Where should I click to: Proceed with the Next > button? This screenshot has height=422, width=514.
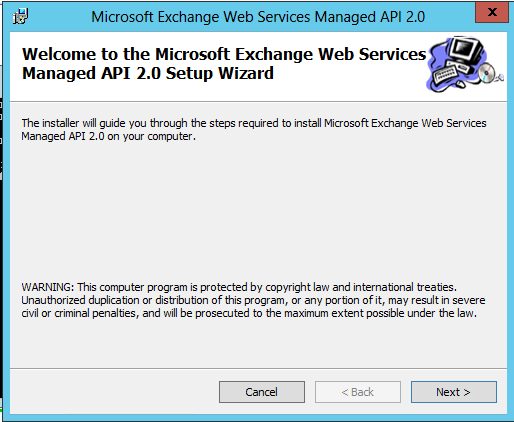[x=454, y=392]
